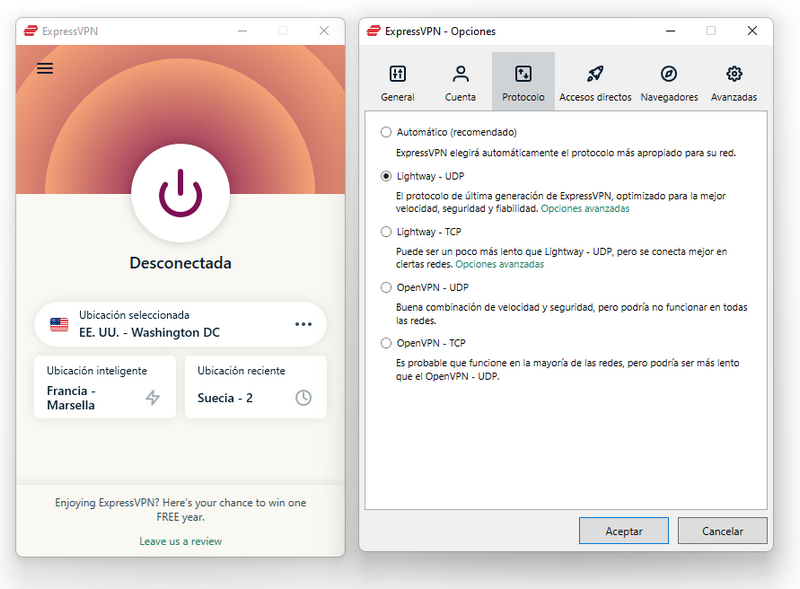Click the Avanzadas gear icon
Screen dimensions: 800x589
coord(734,74)
